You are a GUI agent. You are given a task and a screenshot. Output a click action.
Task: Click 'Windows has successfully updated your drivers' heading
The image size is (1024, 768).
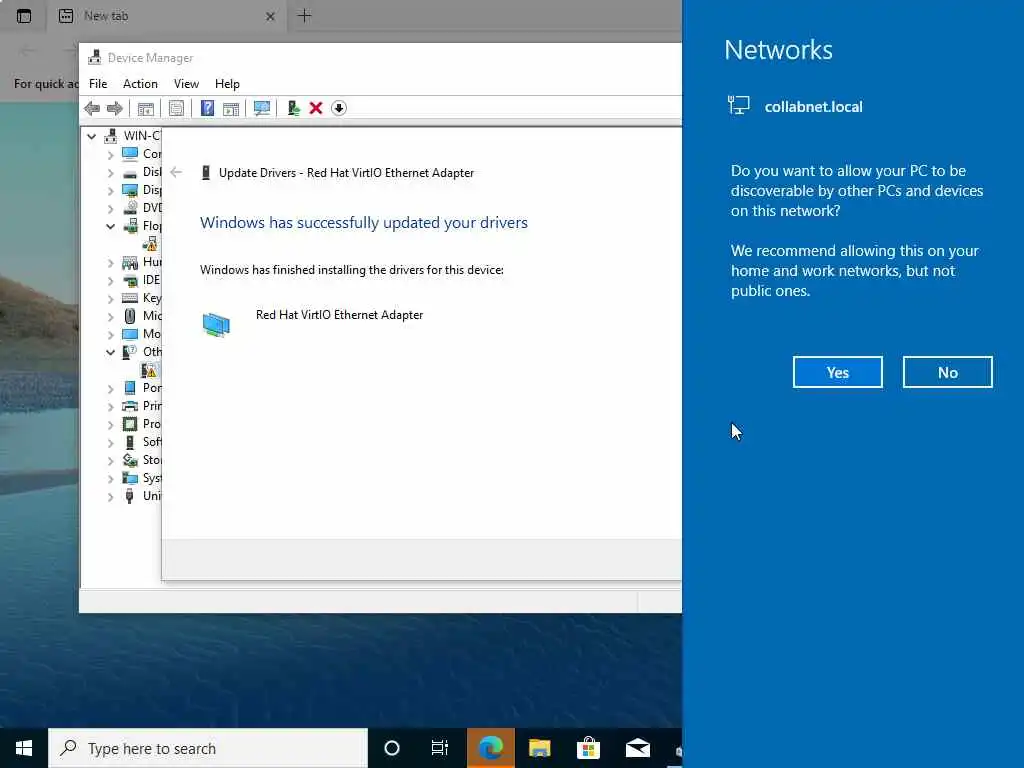point(364,223)
